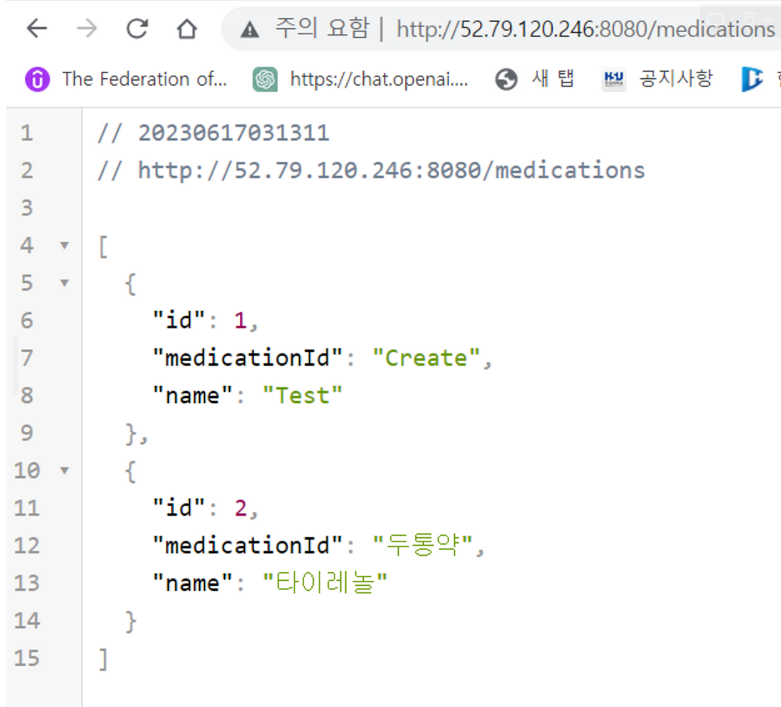
Task: Click the KU icon beside 공지사항
Action: 614,79
